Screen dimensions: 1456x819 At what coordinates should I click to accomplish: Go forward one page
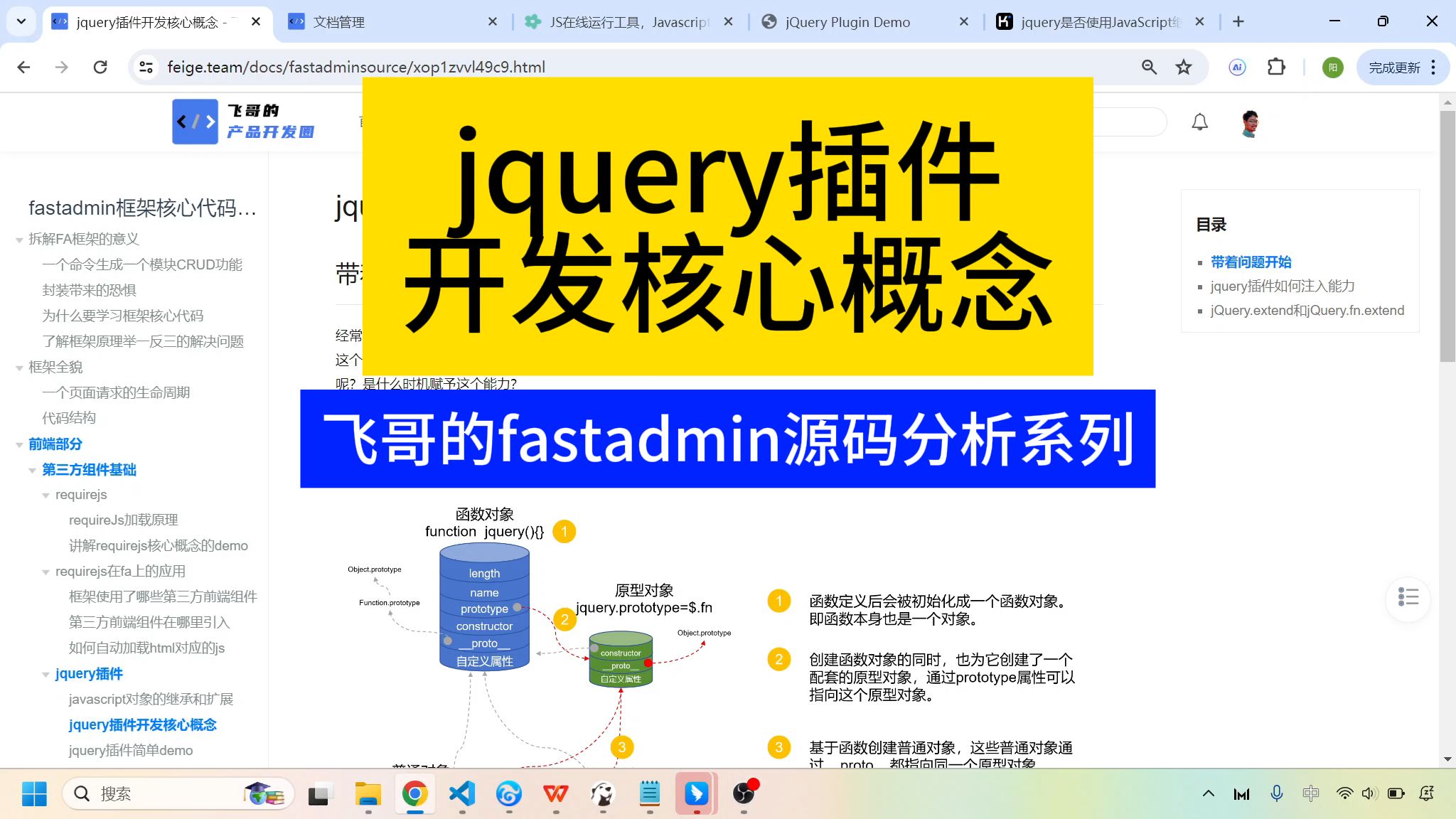tap(62, 67)
